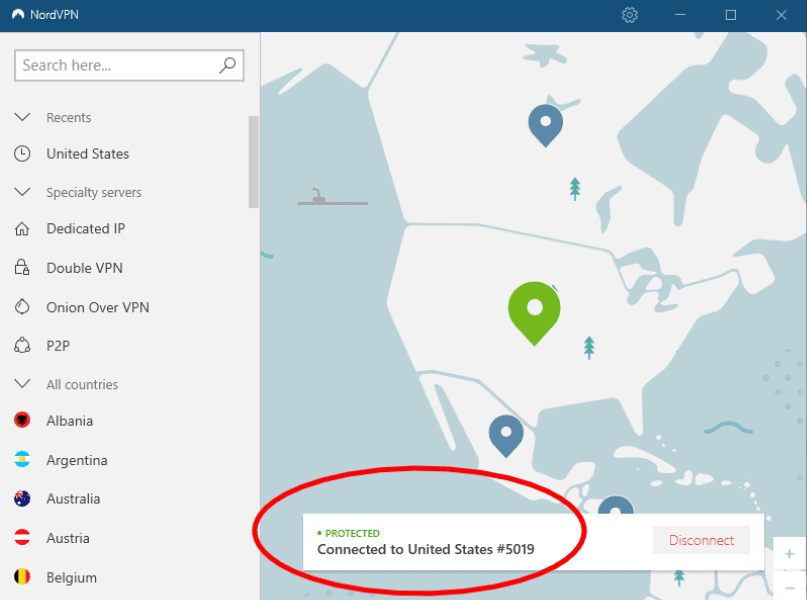Screen dimensions: 807x600
Task: Disconnect from the VPN server
Action: [701, 540]
